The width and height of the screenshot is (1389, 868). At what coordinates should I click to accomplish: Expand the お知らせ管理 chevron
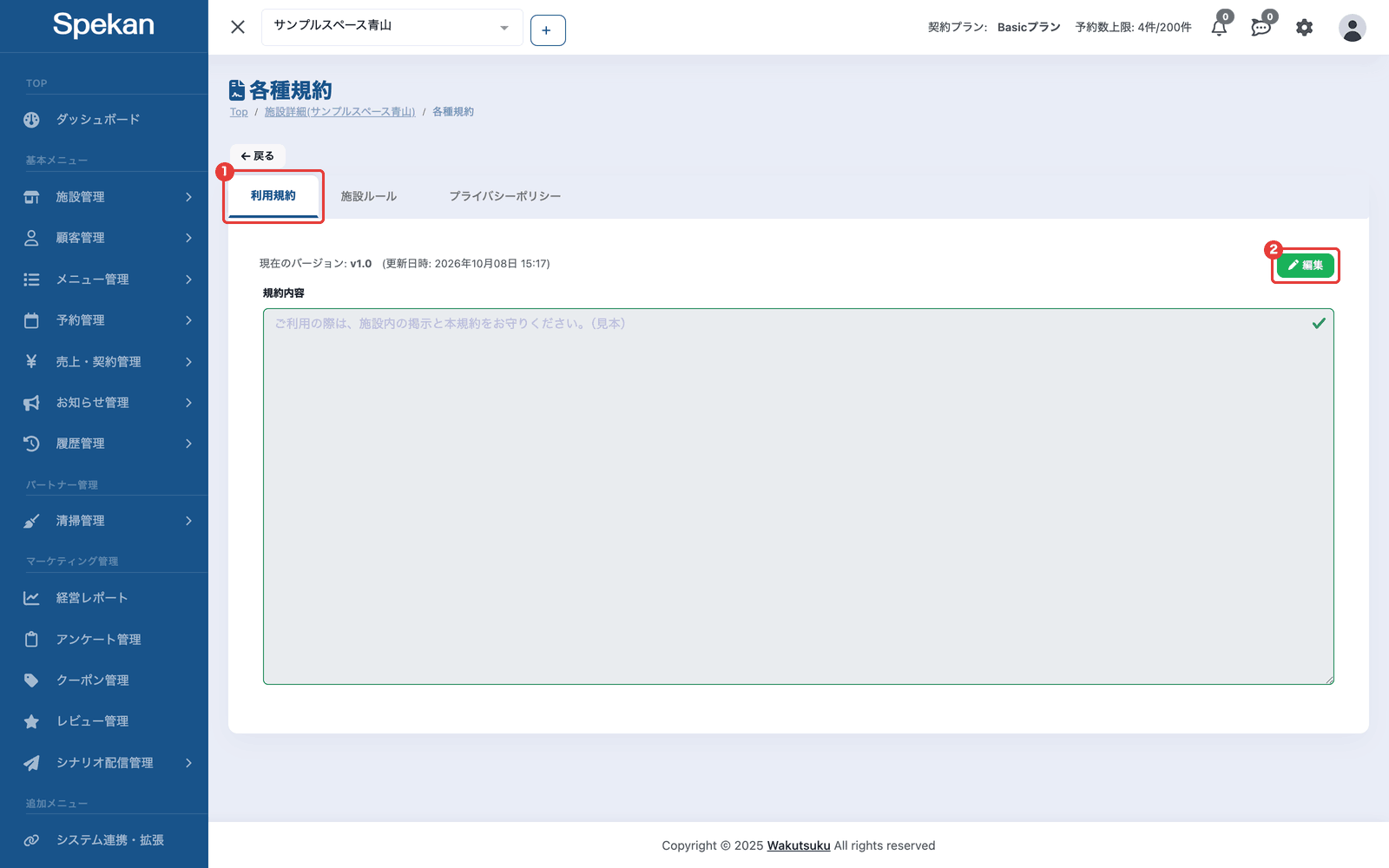188,403
